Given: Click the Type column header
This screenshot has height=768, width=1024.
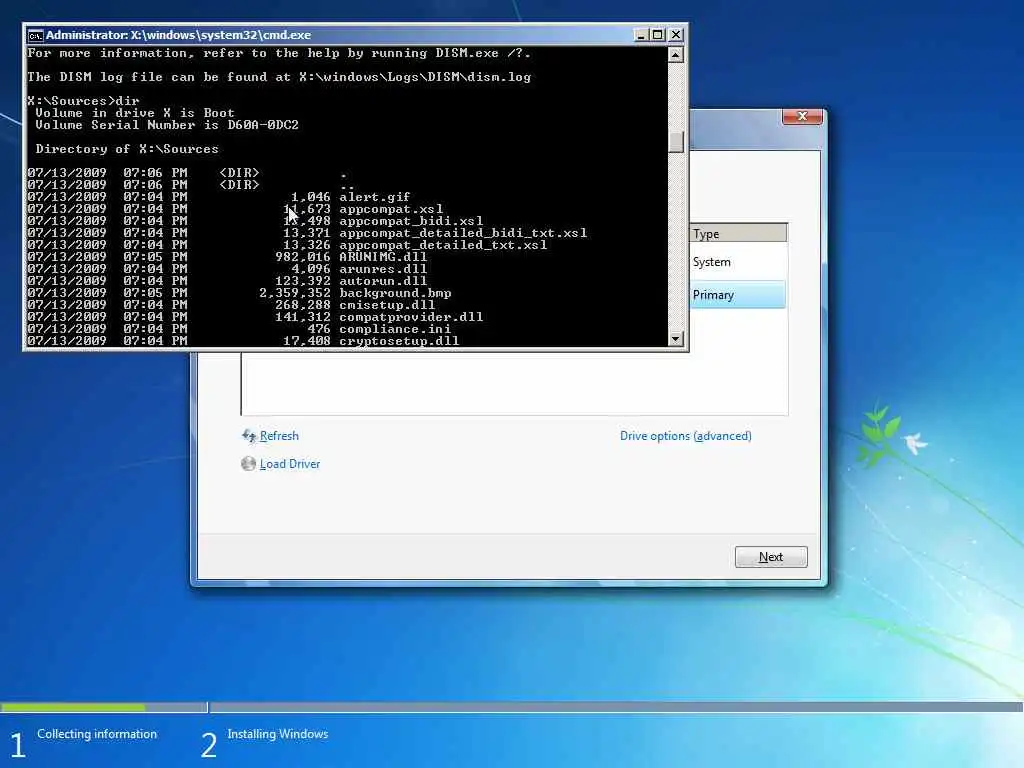Looking at the screenshot, I should (x=739, y=233).
